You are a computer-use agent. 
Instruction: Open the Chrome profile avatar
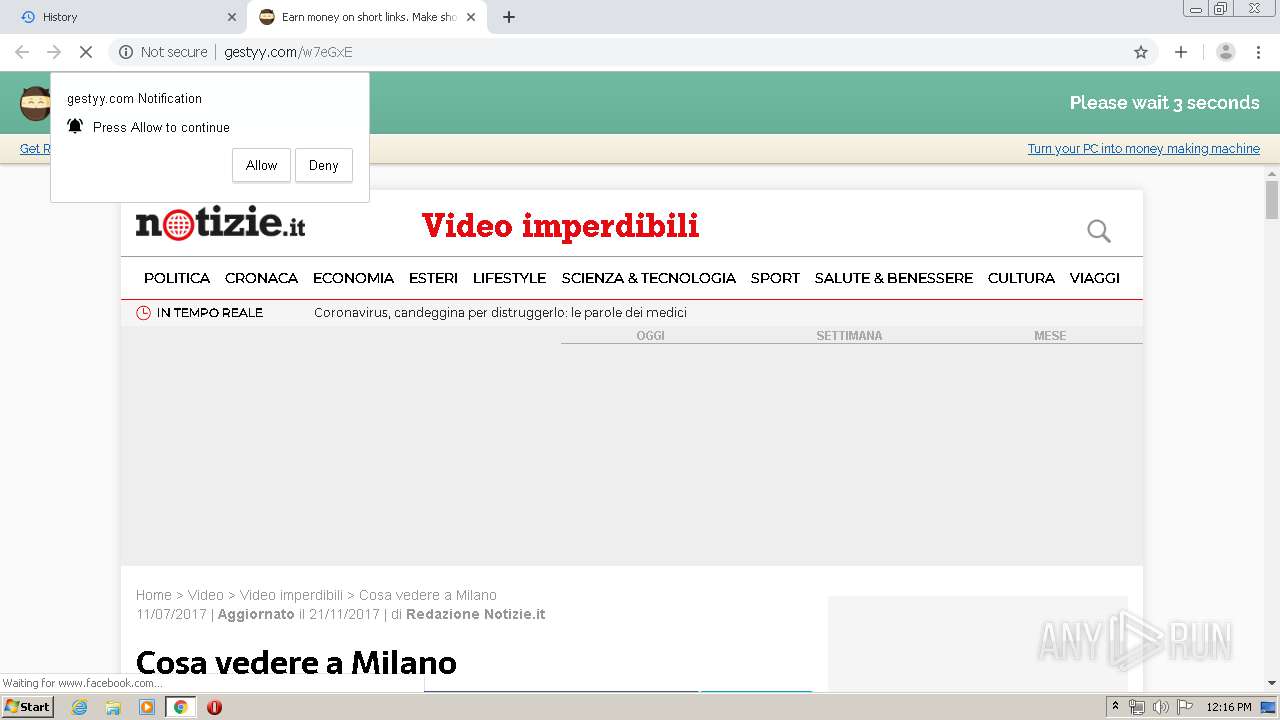tap(1226, 52)
